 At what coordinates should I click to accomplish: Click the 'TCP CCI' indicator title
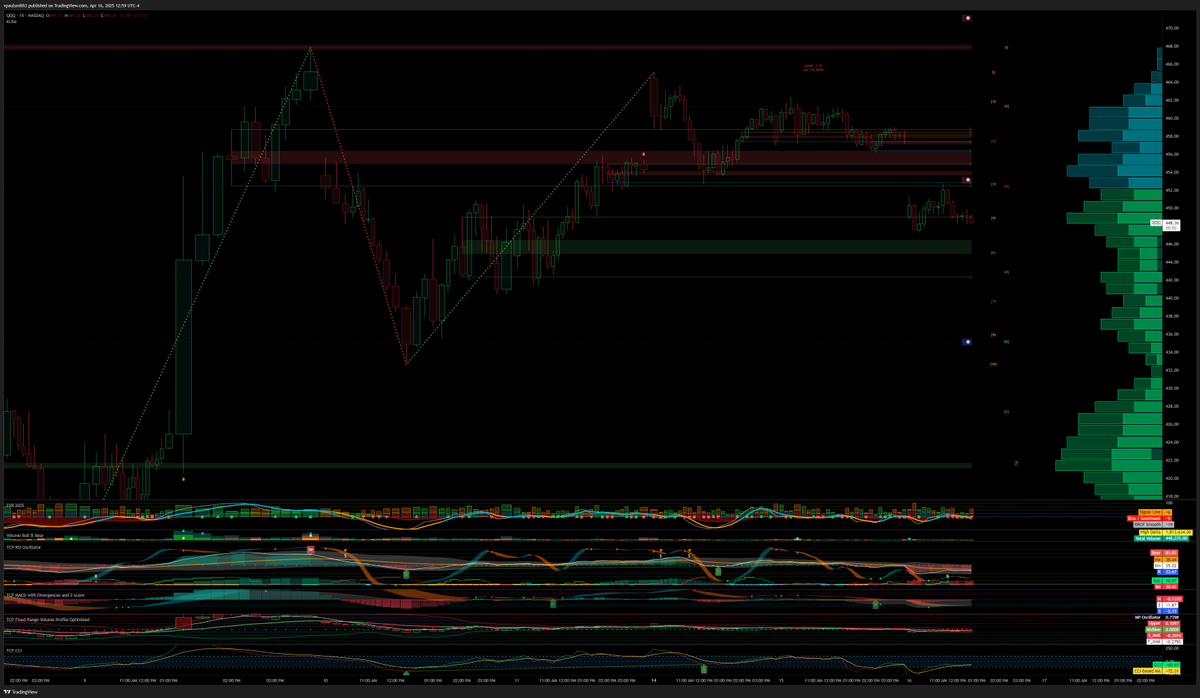click(x=14, y=651)
